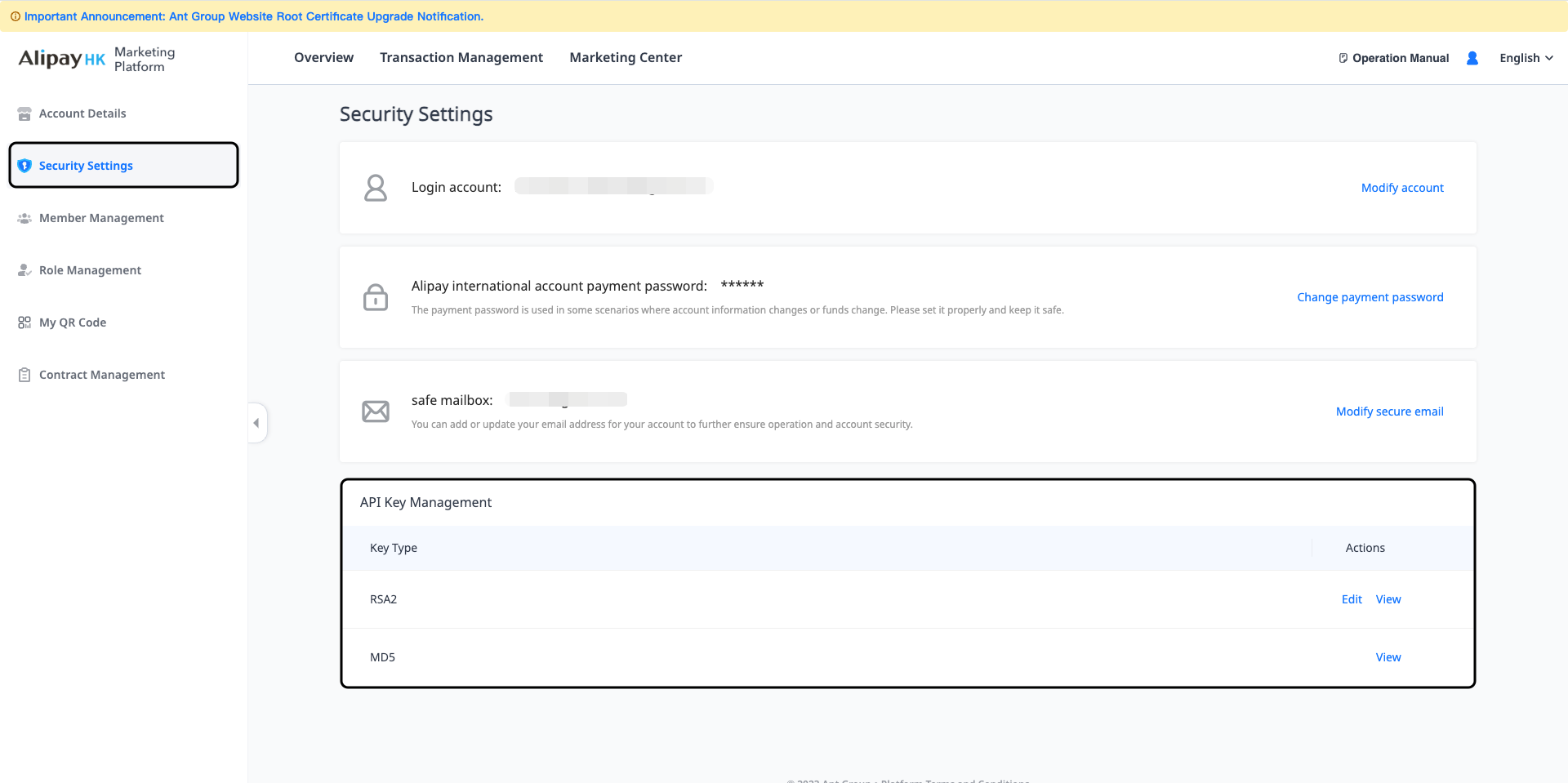
Task: Open the Overview tab
Action: coord(323,57)
